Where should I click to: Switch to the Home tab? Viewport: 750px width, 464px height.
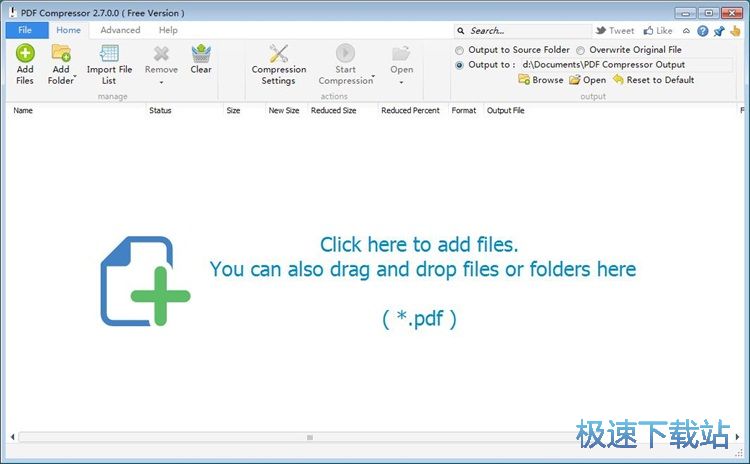tap(68, 30)
